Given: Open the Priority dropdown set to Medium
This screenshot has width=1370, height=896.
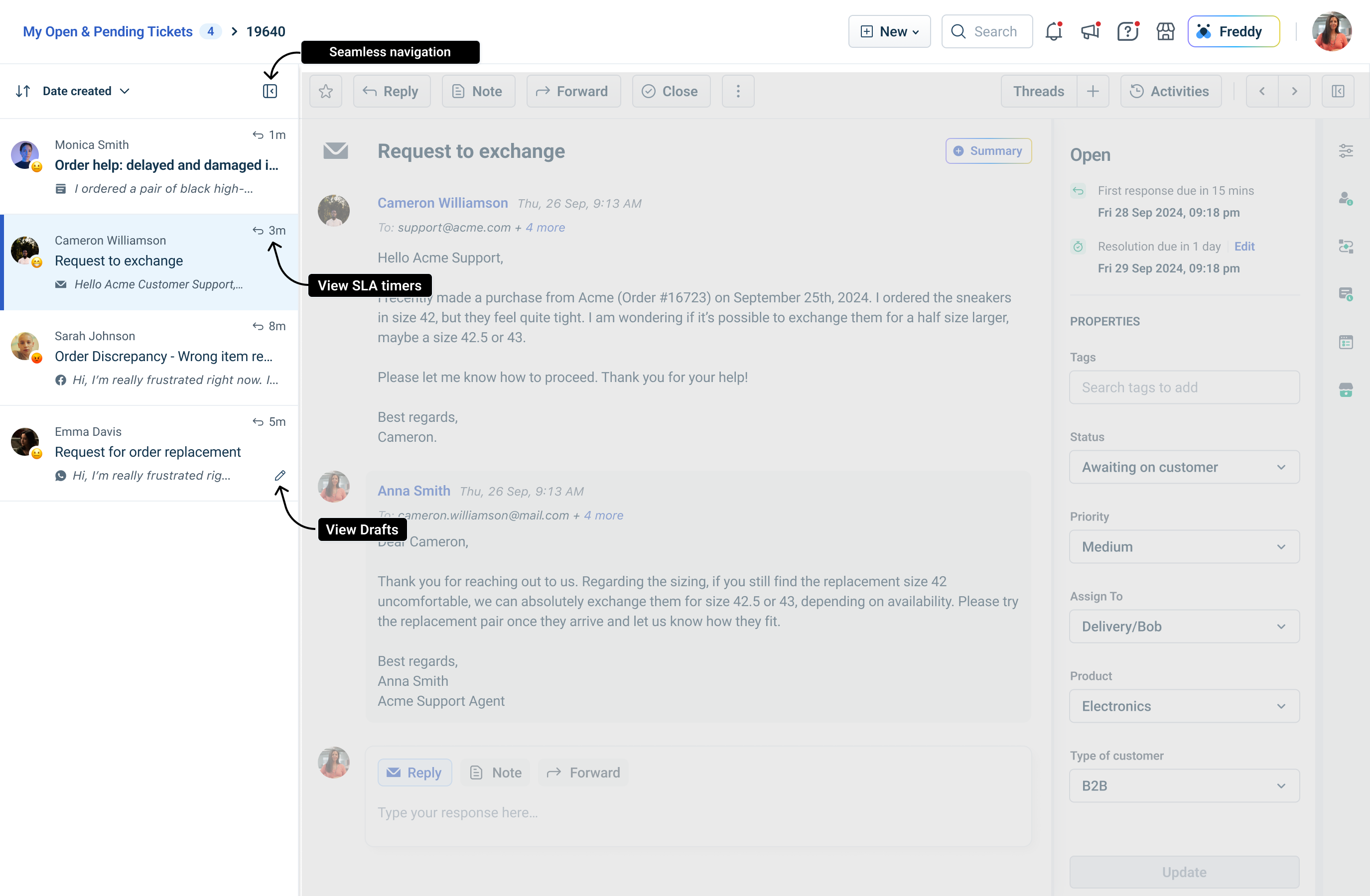Looking at the screenshot, I should pos(1184,547).
